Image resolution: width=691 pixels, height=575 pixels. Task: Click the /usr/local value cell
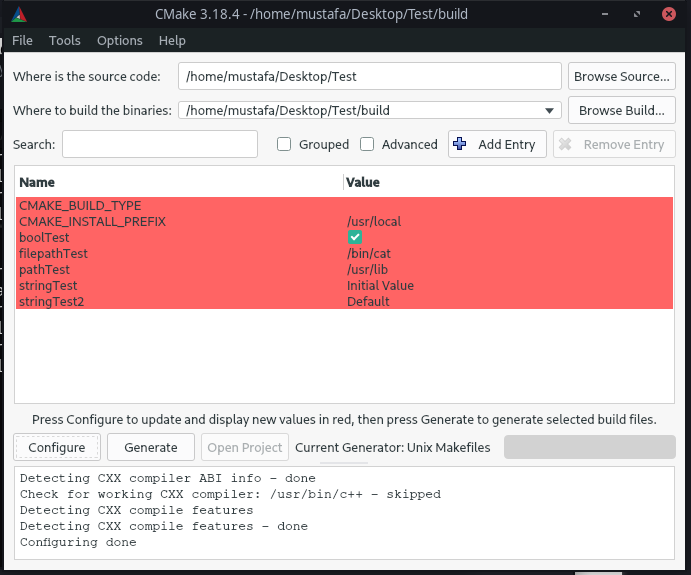[x=374, y=221]
